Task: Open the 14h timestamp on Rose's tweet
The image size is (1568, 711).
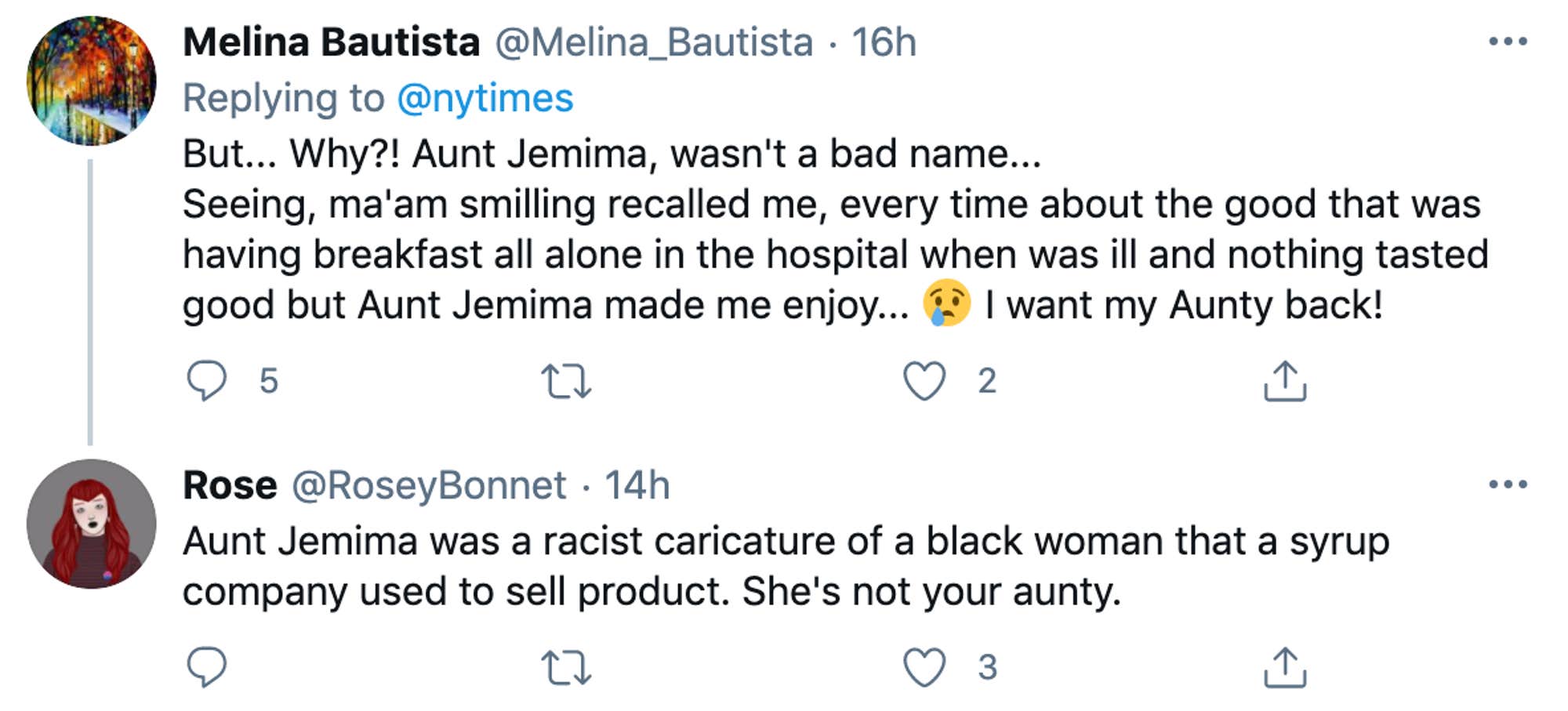Action: coord(637,485)
